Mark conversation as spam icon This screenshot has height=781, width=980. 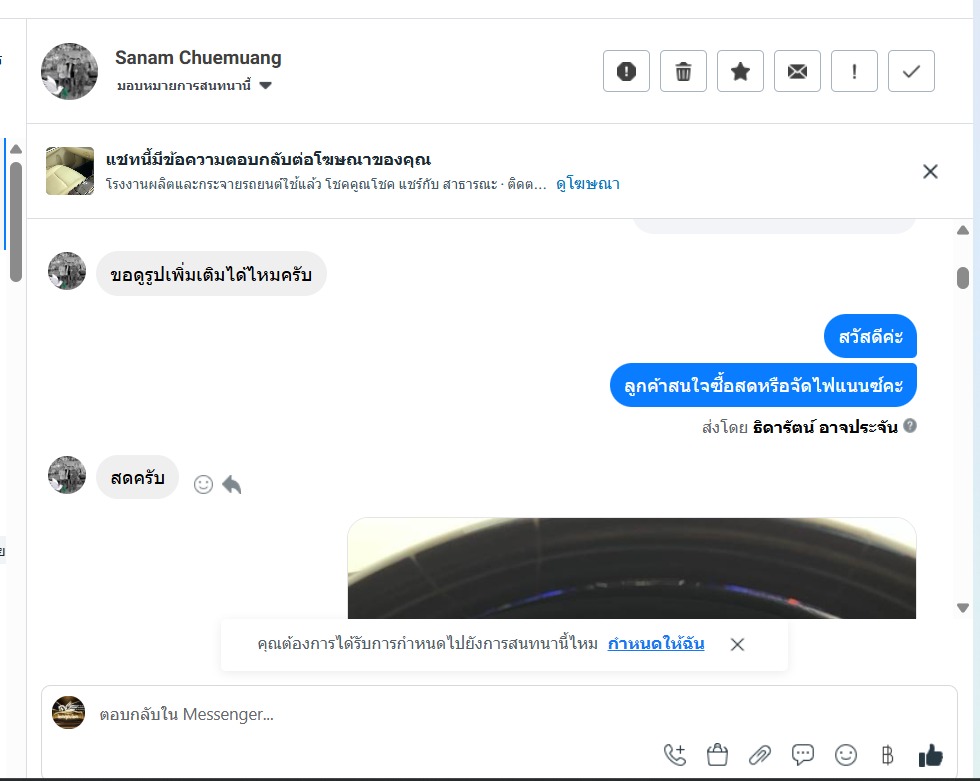[626, 71]
